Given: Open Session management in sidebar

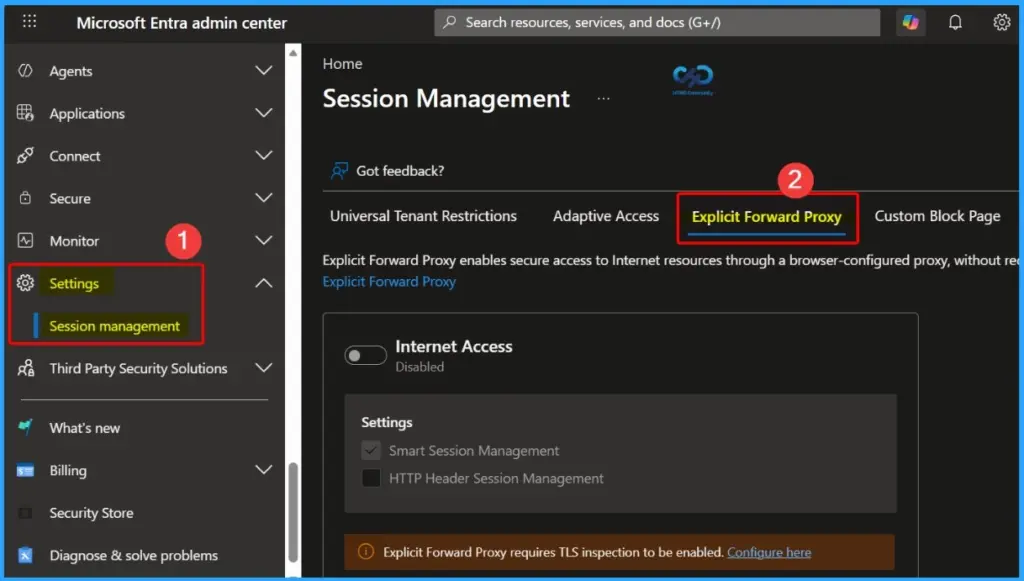Looking at the screenshot, I should coord(114,326).
